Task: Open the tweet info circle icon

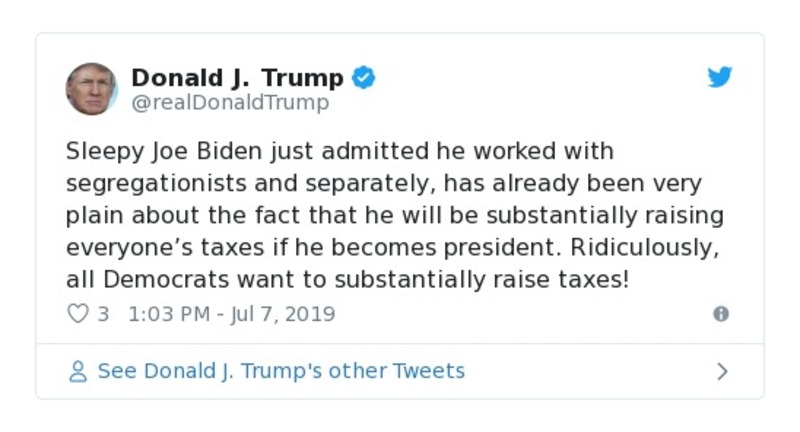Action: point(720,314)
